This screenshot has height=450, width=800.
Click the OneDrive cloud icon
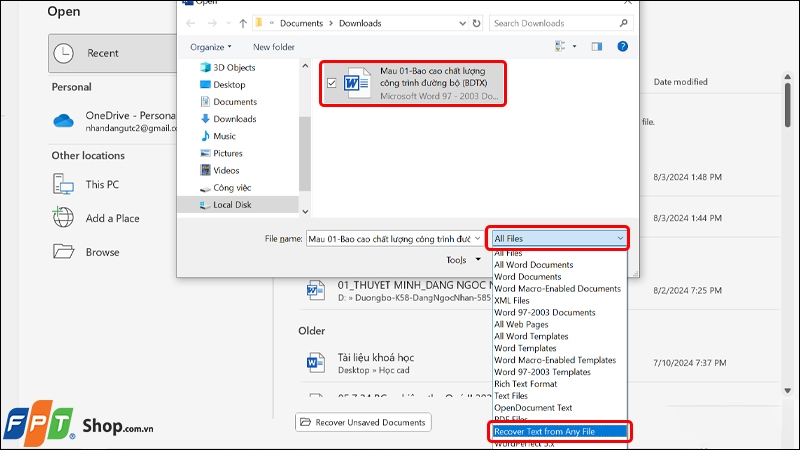tap(63, 121)
